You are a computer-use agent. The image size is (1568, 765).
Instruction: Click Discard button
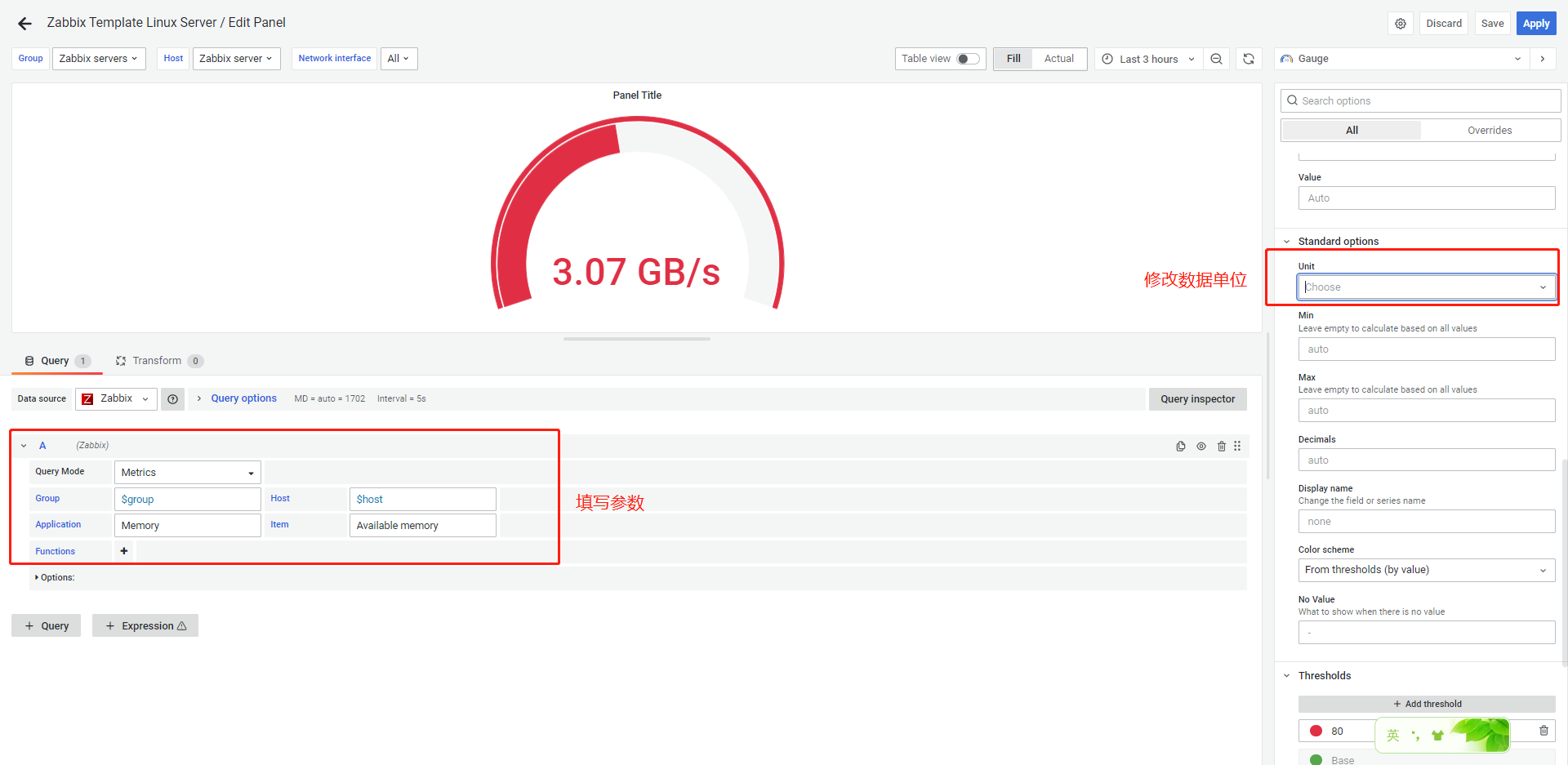(1444, 24)
